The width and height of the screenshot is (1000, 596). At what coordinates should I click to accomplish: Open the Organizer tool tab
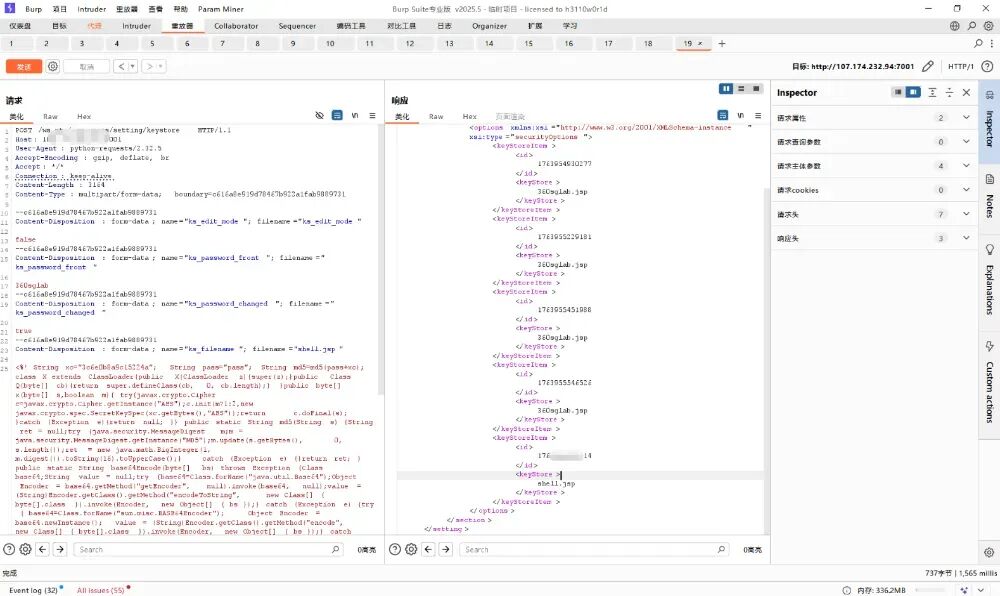click(x=489, y=26)
